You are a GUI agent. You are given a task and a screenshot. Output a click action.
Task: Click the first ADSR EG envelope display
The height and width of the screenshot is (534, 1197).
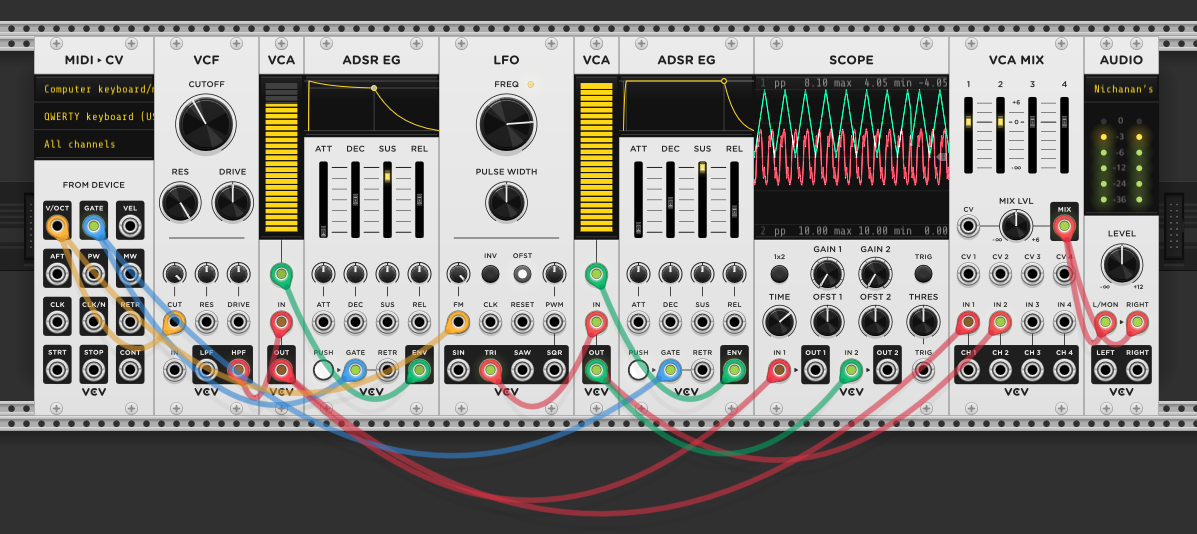point(372,106)
